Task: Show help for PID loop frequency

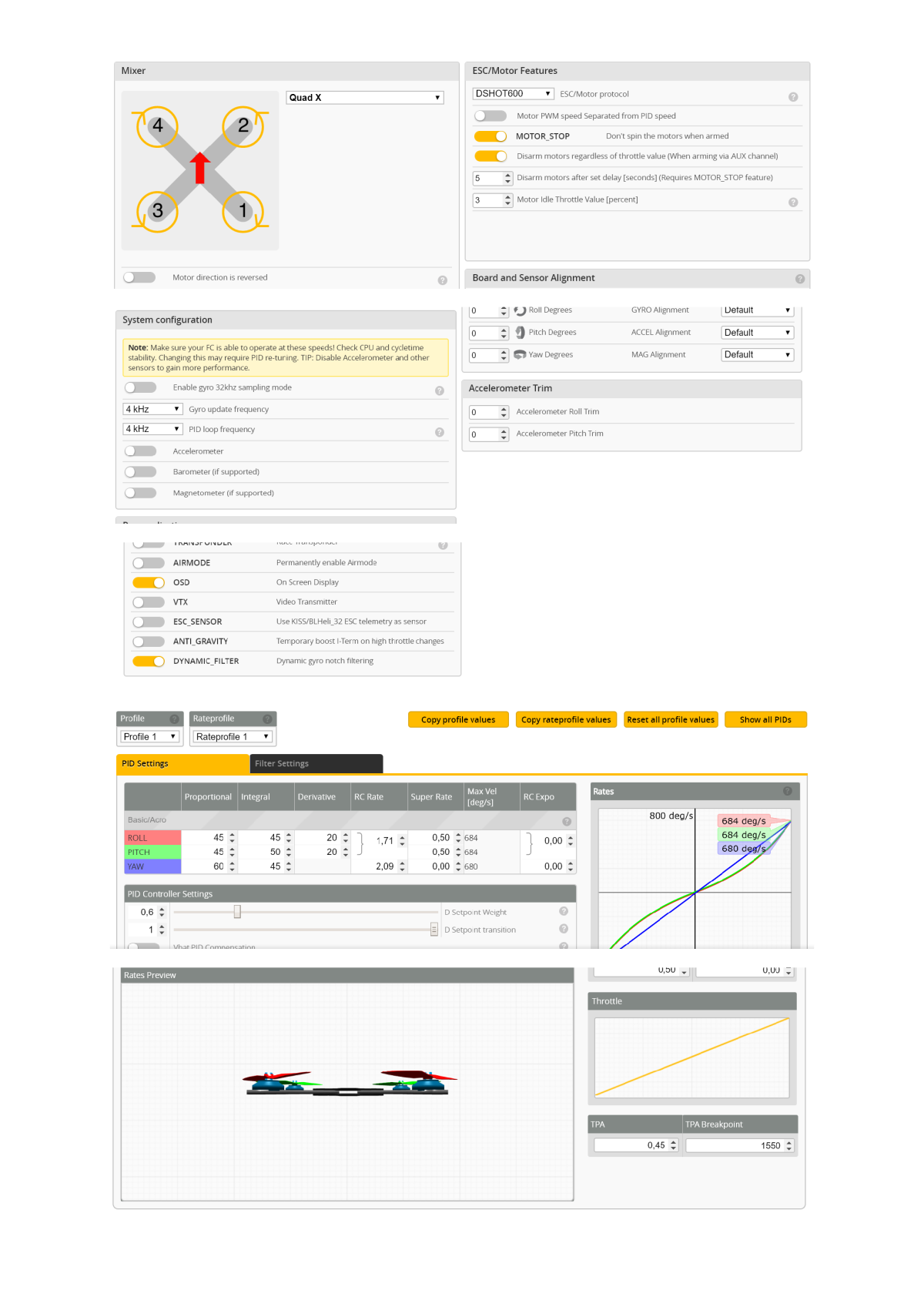Action: point(440,432)
